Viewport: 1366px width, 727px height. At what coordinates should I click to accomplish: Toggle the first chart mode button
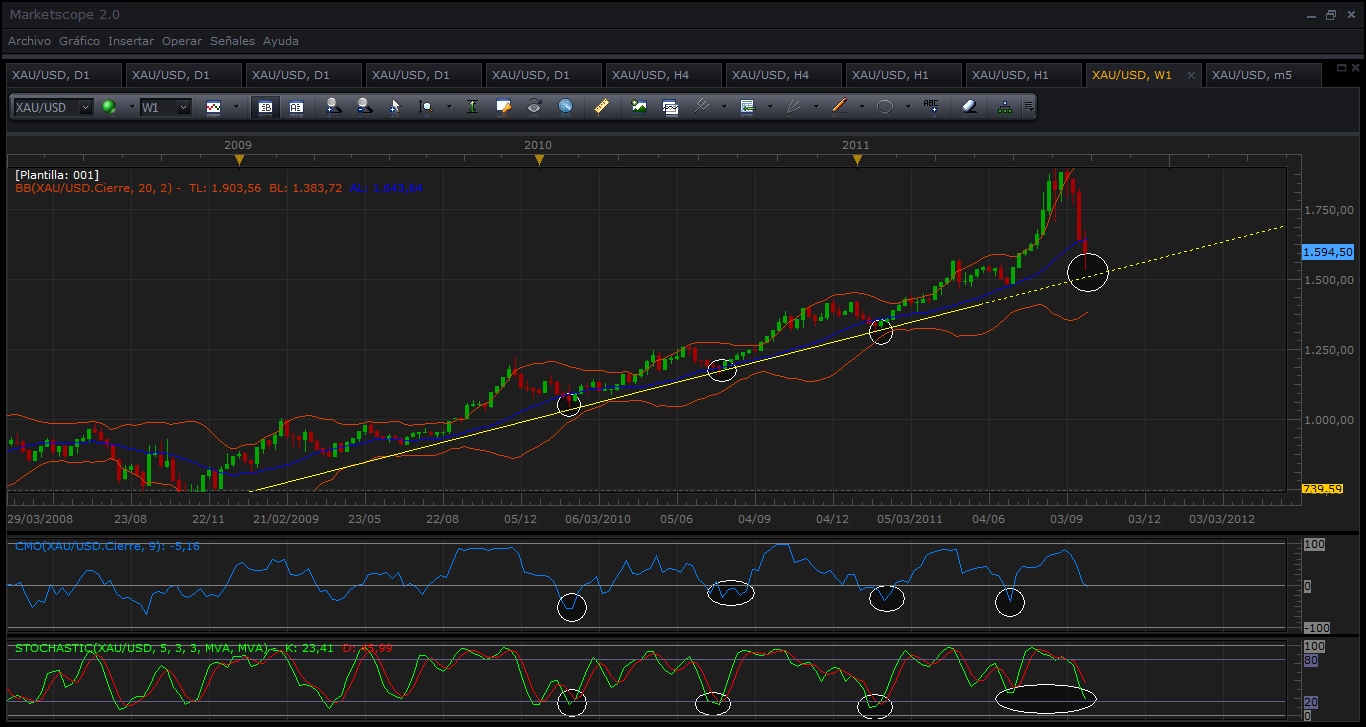point(266,106)
